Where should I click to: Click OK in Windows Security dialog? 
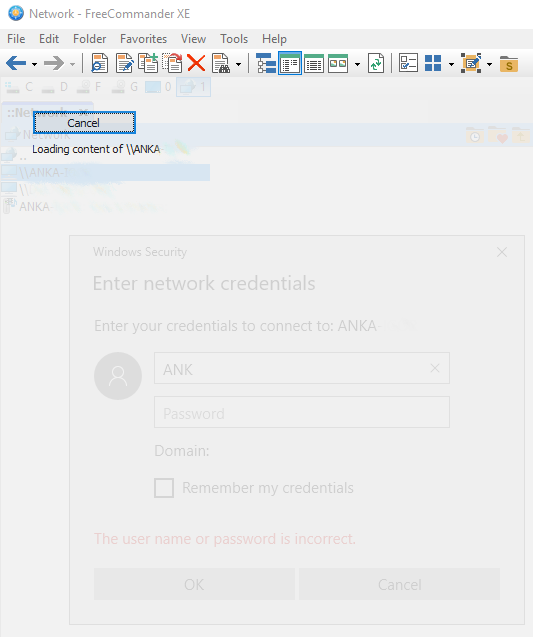pyautogui.click(x=194, y=584)
